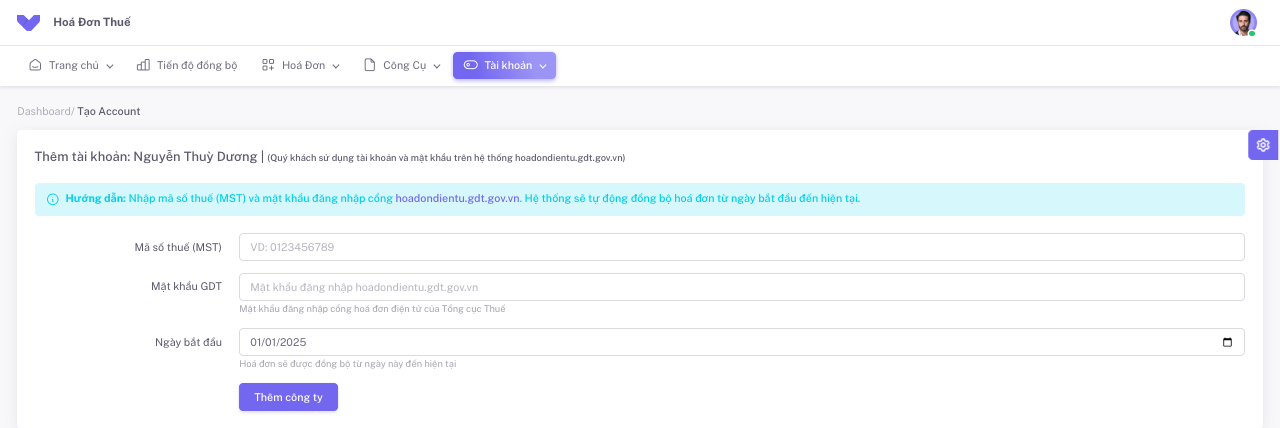Expand the Hoá Đơn menu chevron
Viewport: 1280px width, 428px height.
(x=336, y=66)
